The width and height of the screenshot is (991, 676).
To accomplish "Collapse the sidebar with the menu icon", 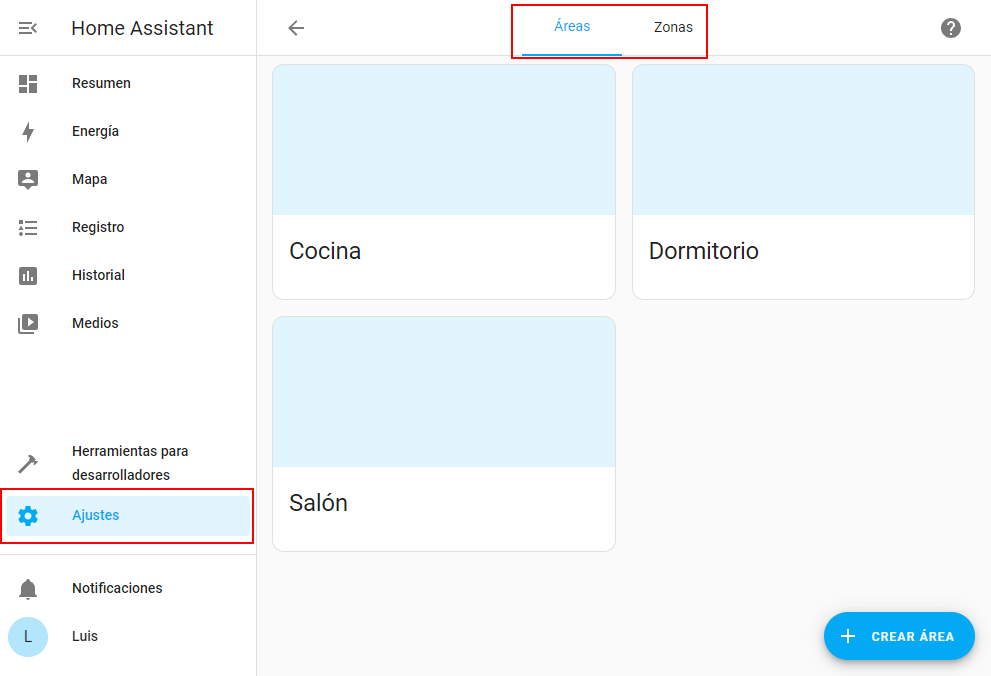I will pos(28,28).
